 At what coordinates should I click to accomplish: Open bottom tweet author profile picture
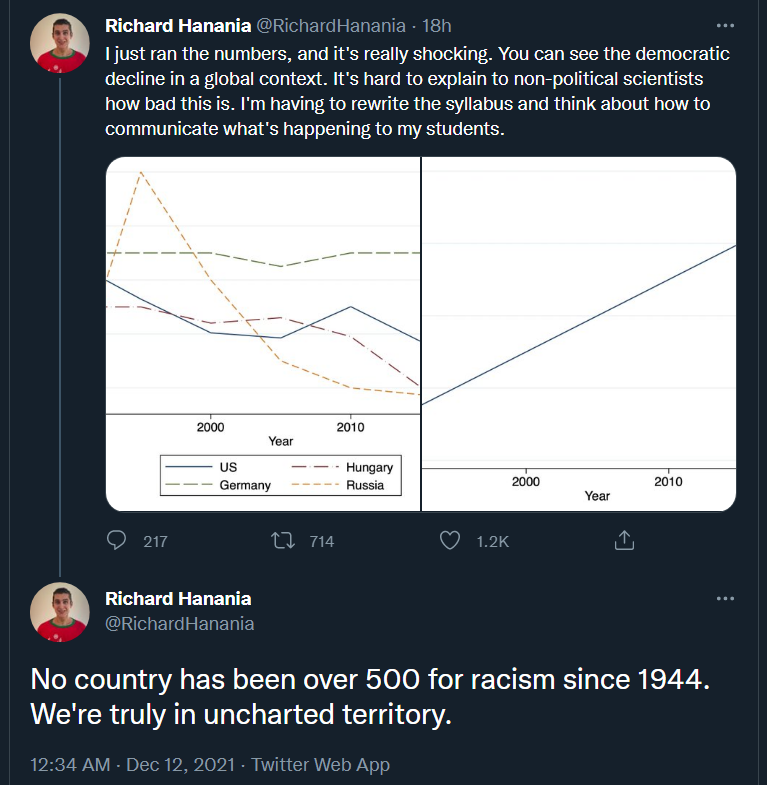[x=60, y=612]
